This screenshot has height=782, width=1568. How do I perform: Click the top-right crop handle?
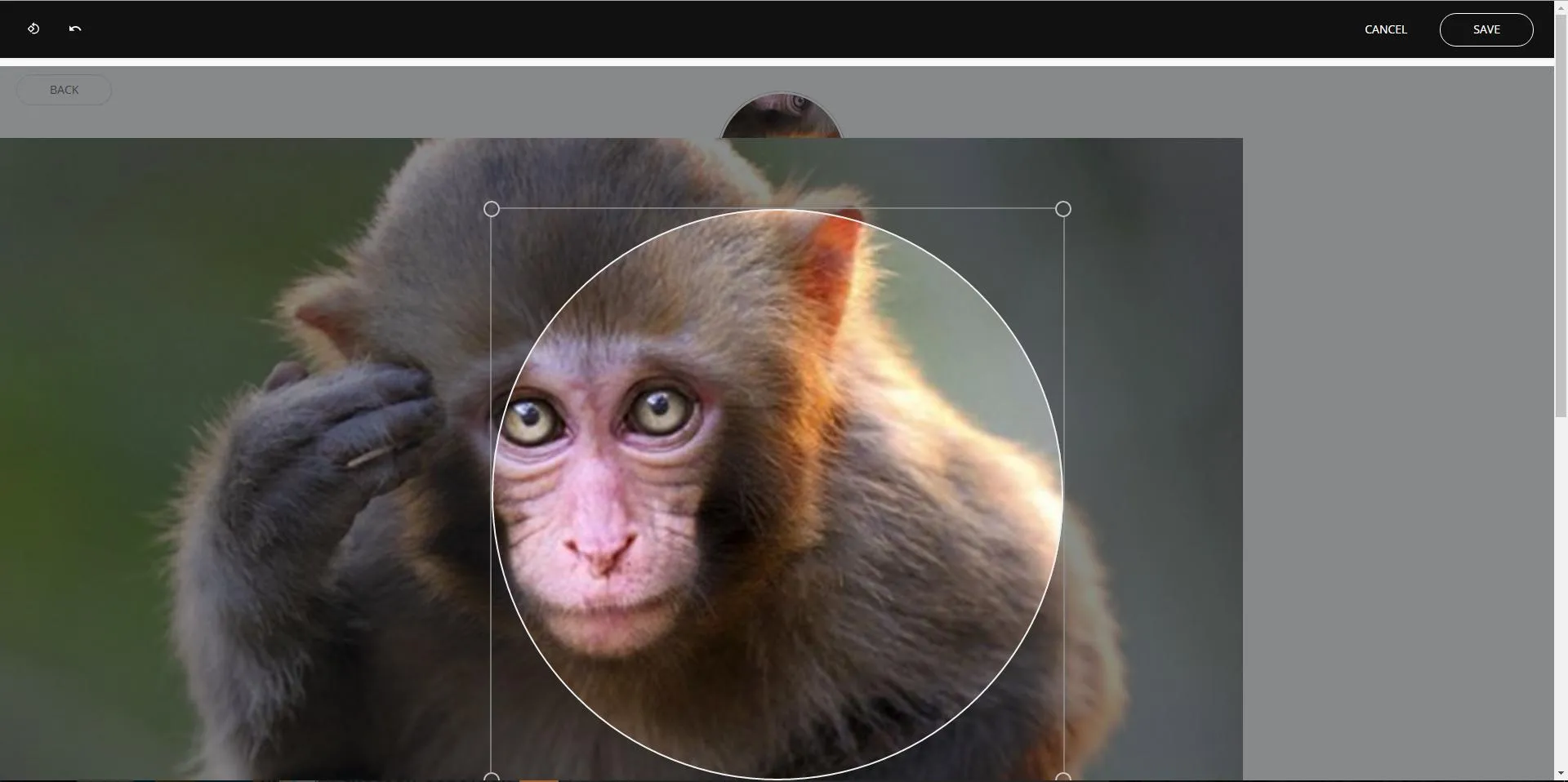click(x=1062, y=209)
